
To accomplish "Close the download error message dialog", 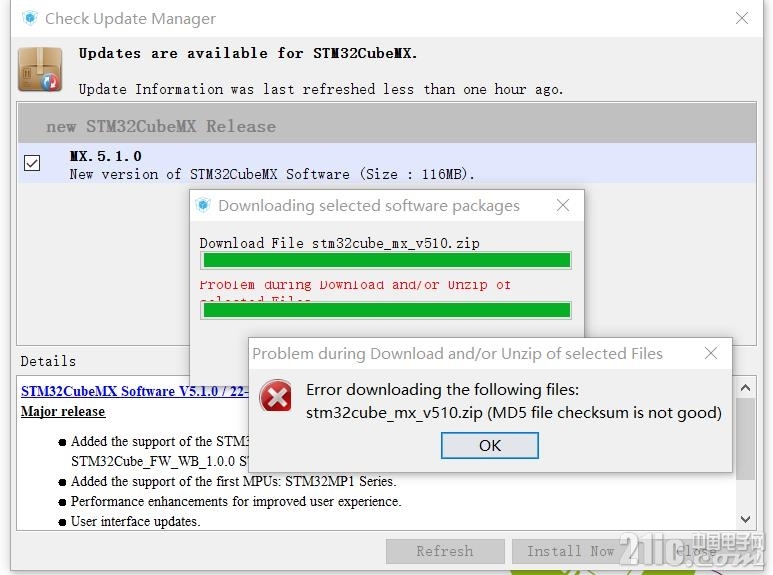I will pyautogui.click(x=711, y=353).
